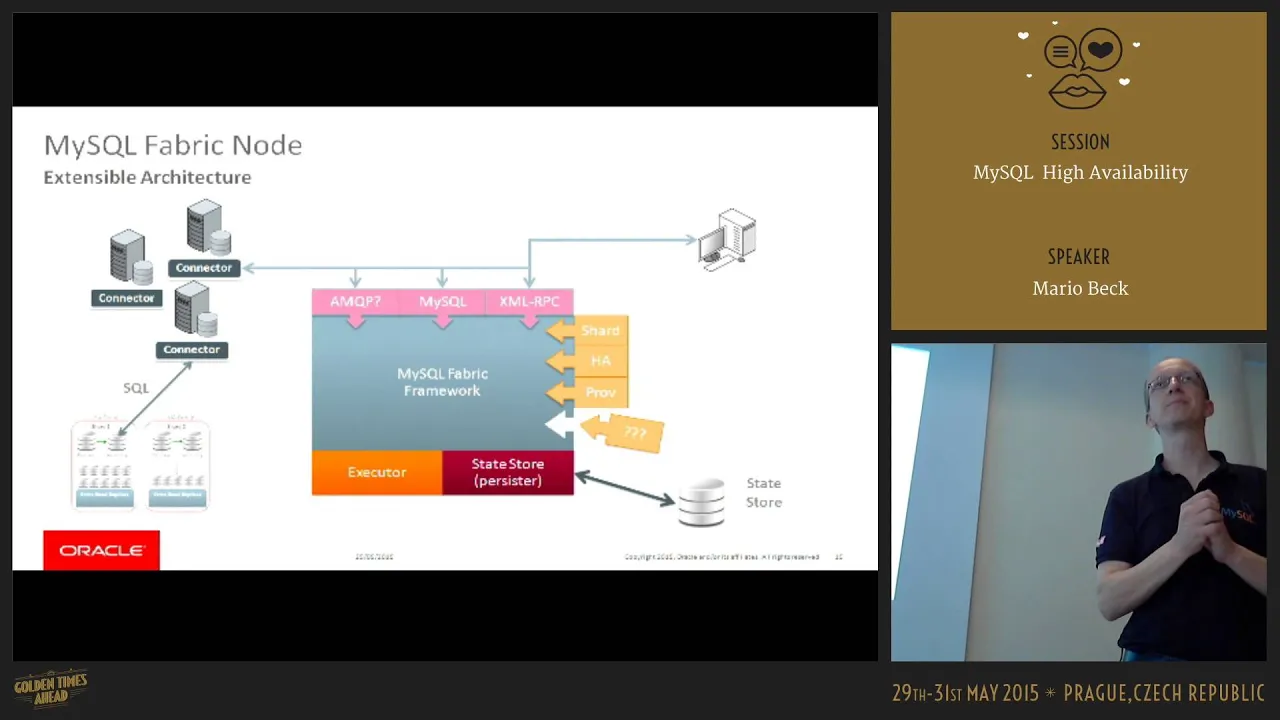
Task: Click the desktop computer workstation icon
Action: click(727, 240)
